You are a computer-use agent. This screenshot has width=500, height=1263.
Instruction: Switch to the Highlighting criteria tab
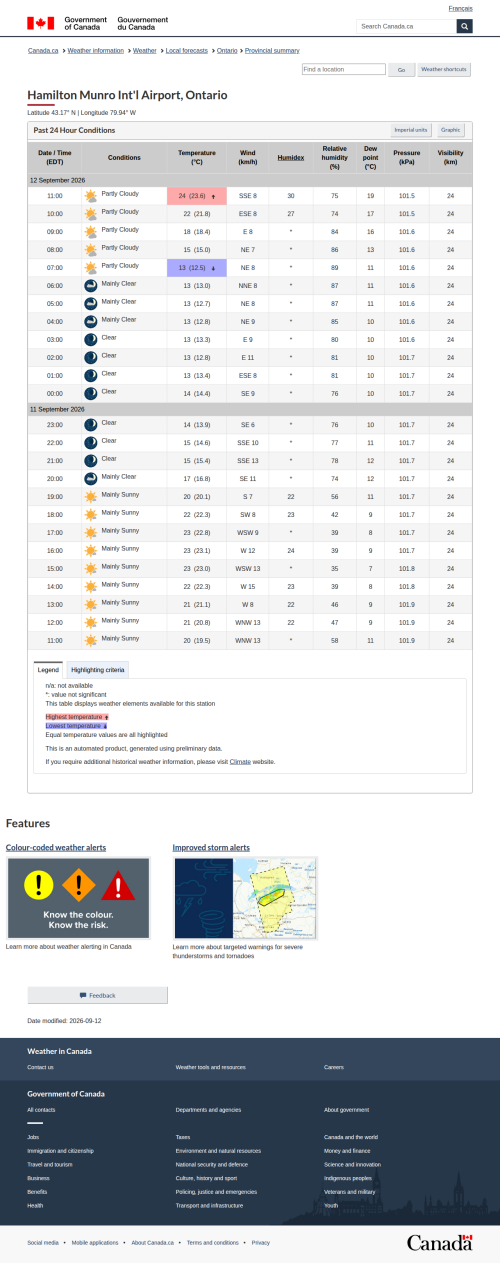pyautogui.click(x=98, y=669)
